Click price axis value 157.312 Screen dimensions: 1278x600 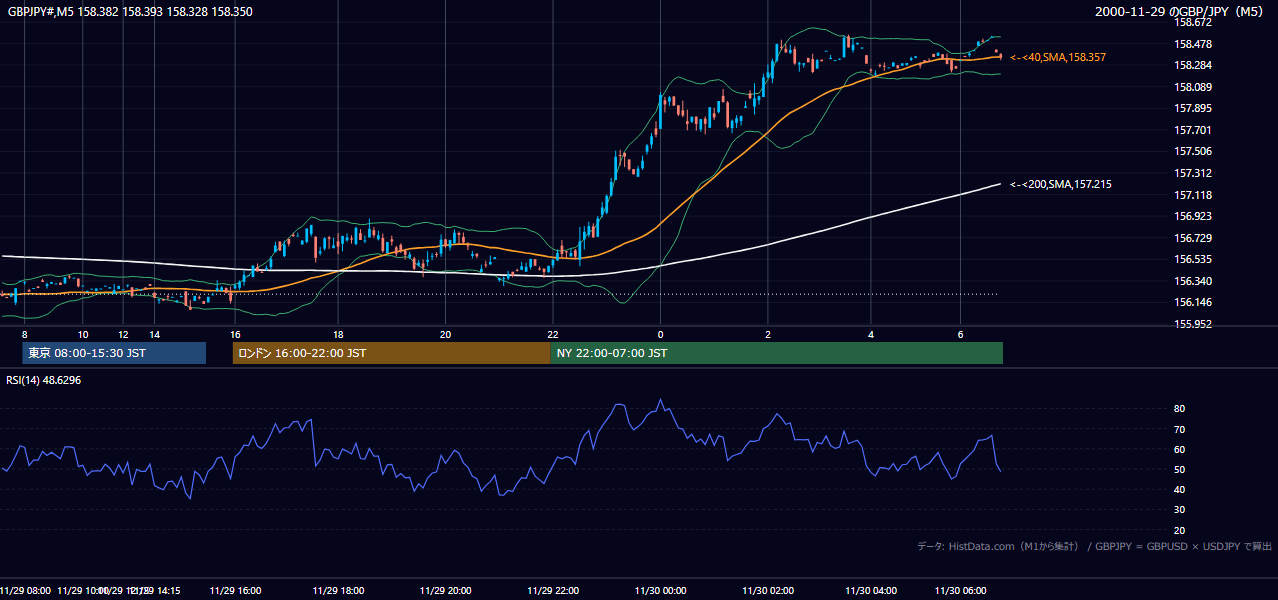pos(1194,173)
